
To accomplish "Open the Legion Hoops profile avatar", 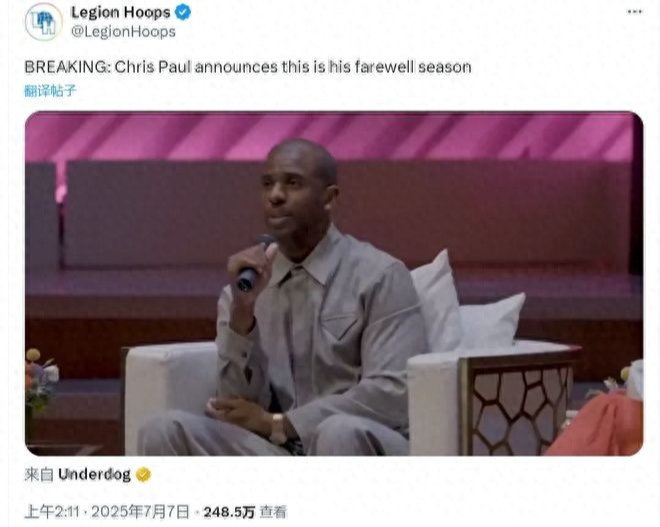I will pyautogui.click(x=44, y=21).
